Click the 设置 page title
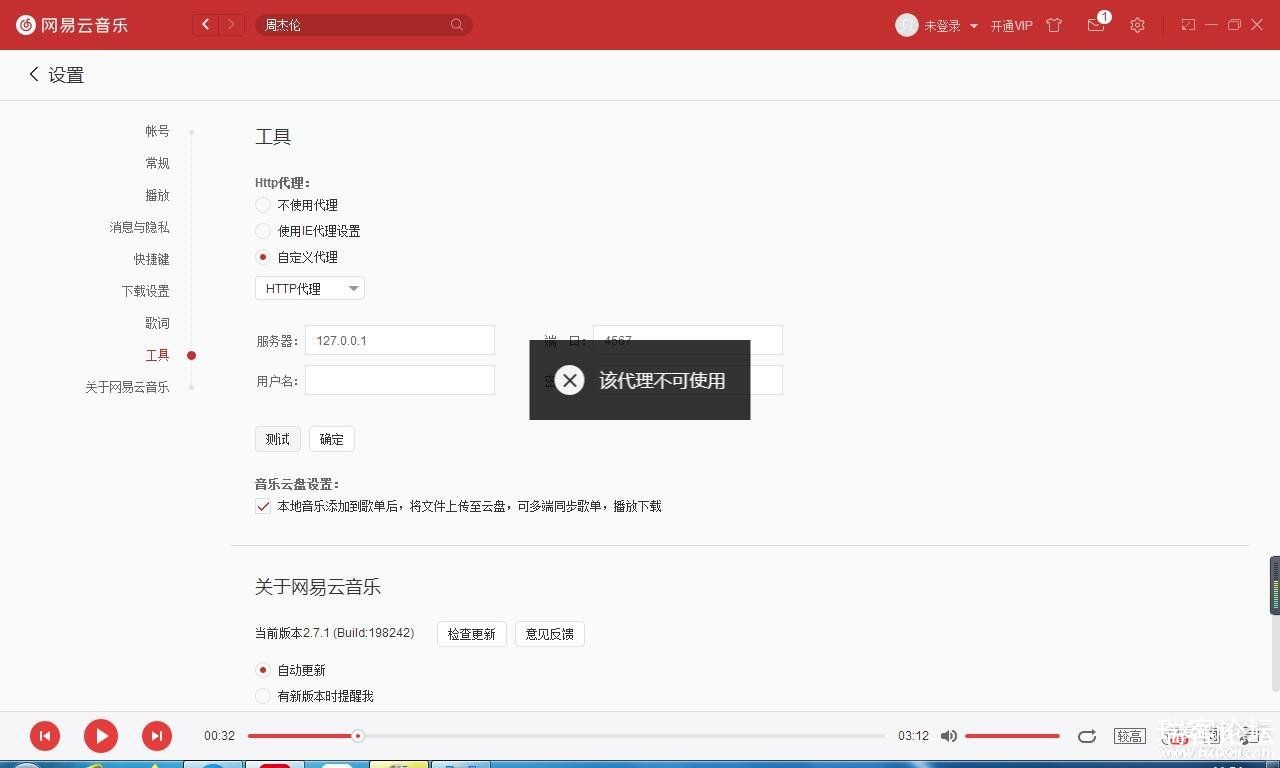 (x=66, y=75)
